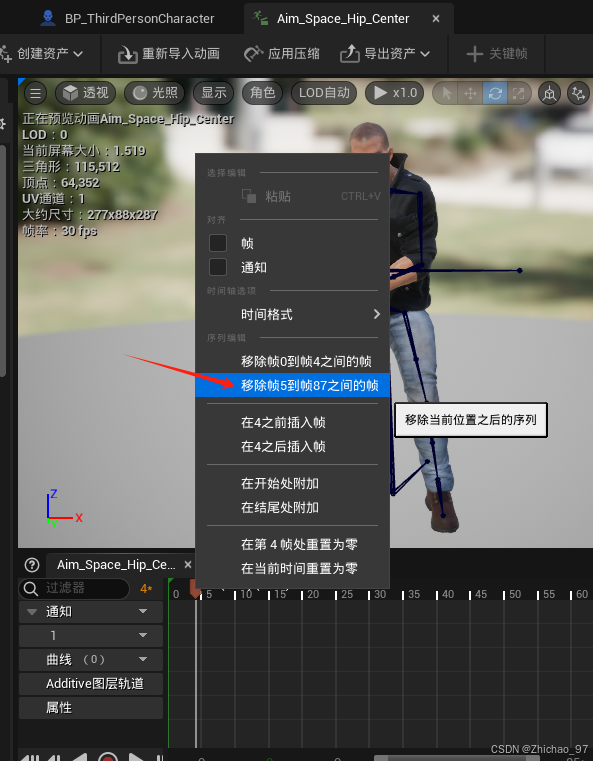This screenshot has width=593, height=761.
Task: Toggle the 通知 snap checkbox in menu
Action: point(218,267)
